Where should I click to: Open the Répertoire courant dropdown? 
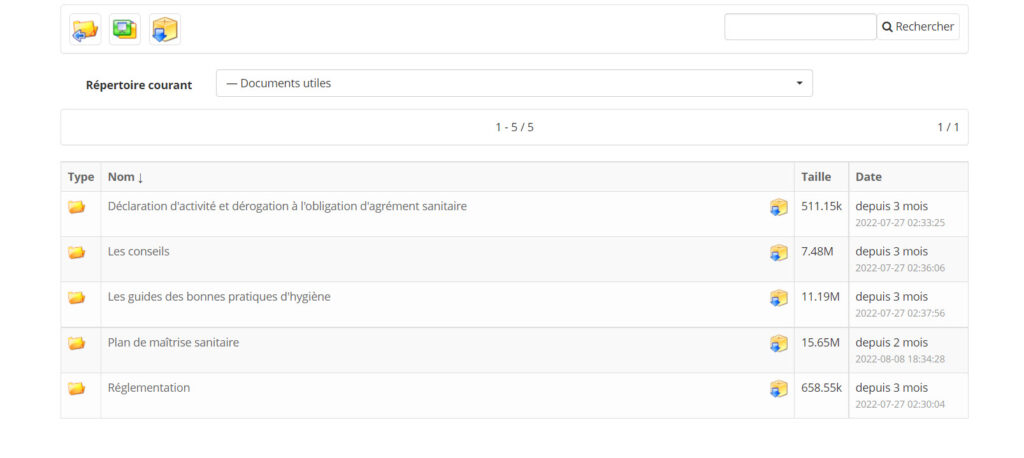pyautogui.click(x=514, y=83)
